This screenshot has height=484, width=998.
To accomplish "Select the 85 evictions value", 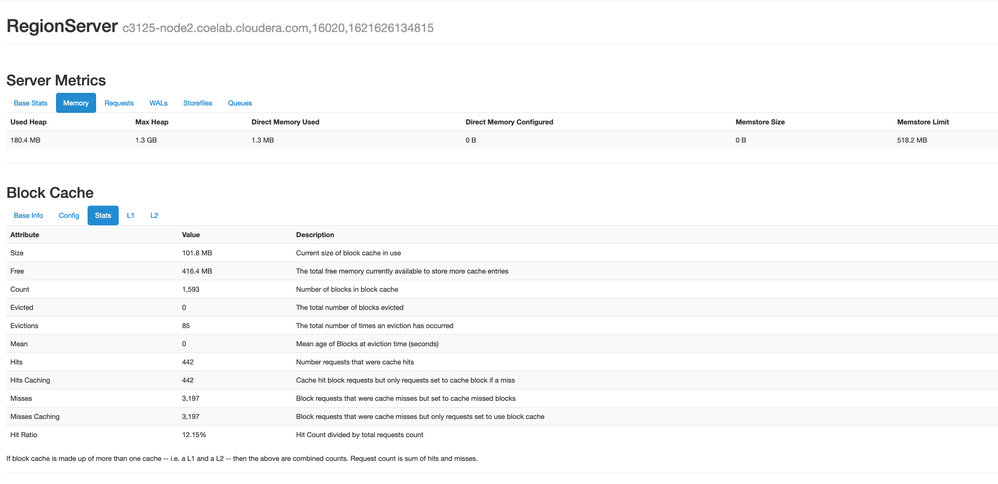I will coord(186,325).
